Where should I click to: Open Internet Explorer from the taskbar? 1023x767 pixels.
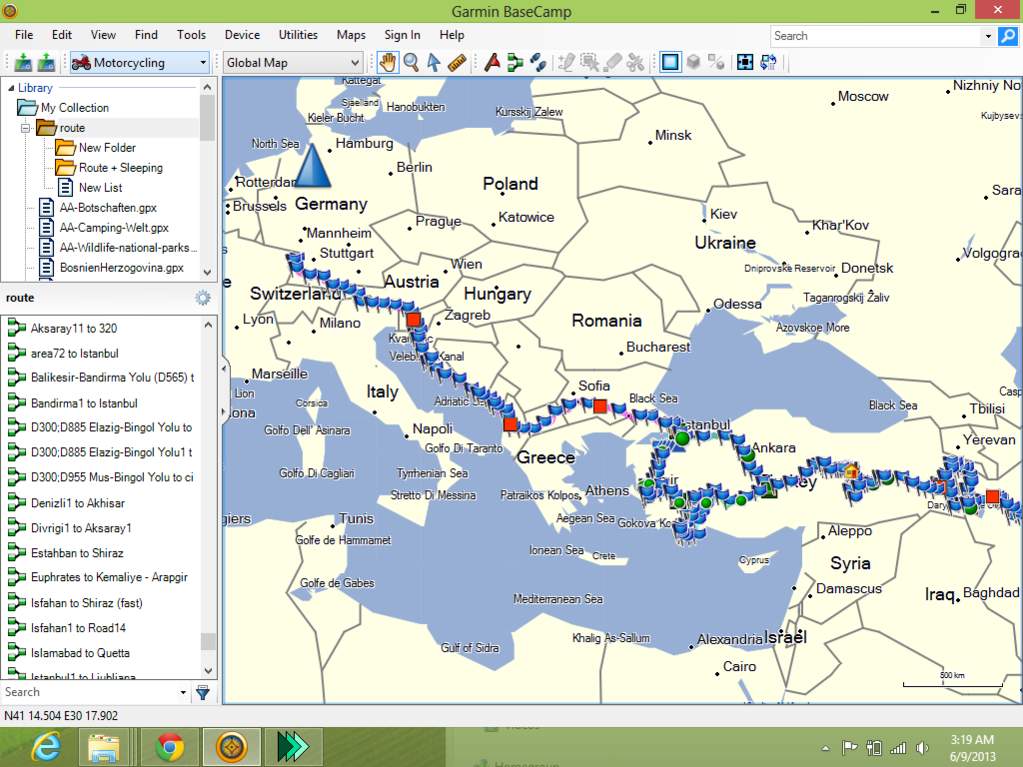[x=46, y=746]
